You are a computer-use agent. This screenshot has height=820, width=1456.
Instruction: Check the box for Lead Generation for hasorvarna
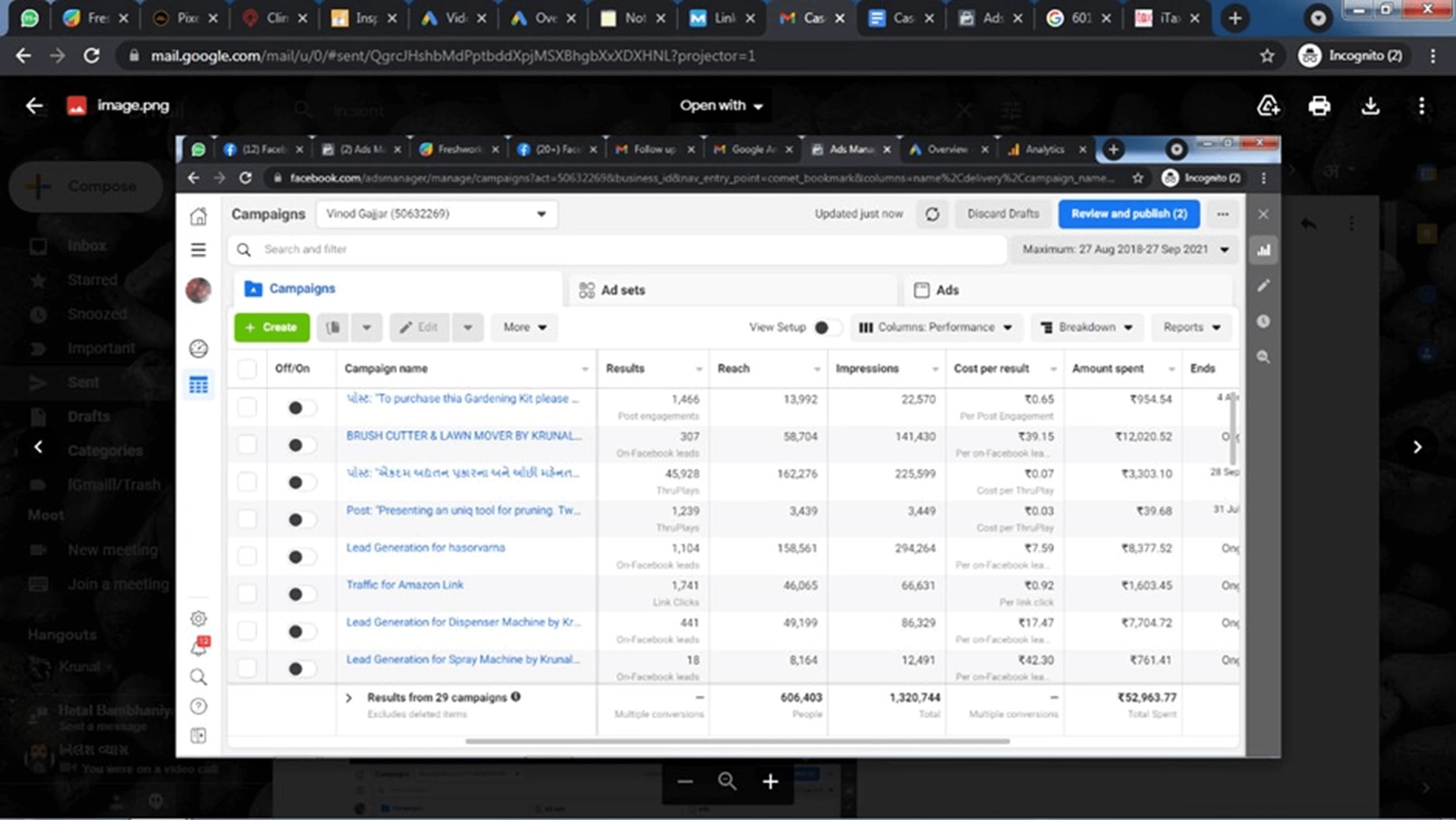coord(247,556)
